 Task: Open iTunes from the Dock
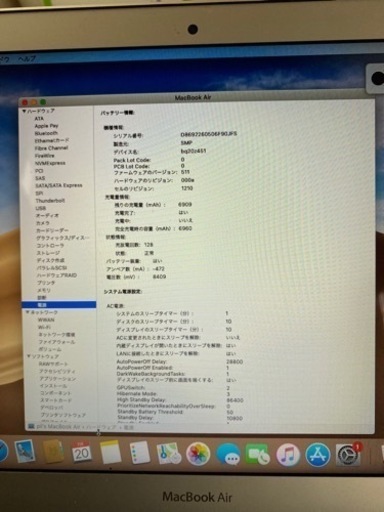288,454
